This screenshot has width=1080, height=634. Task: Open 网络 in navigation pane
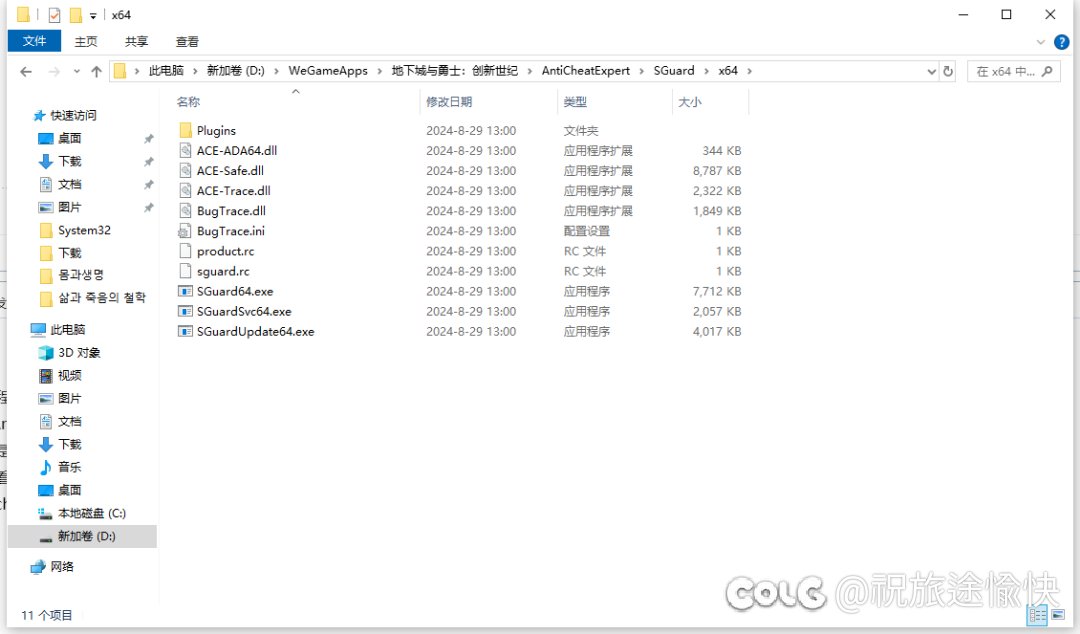point(52,566)
